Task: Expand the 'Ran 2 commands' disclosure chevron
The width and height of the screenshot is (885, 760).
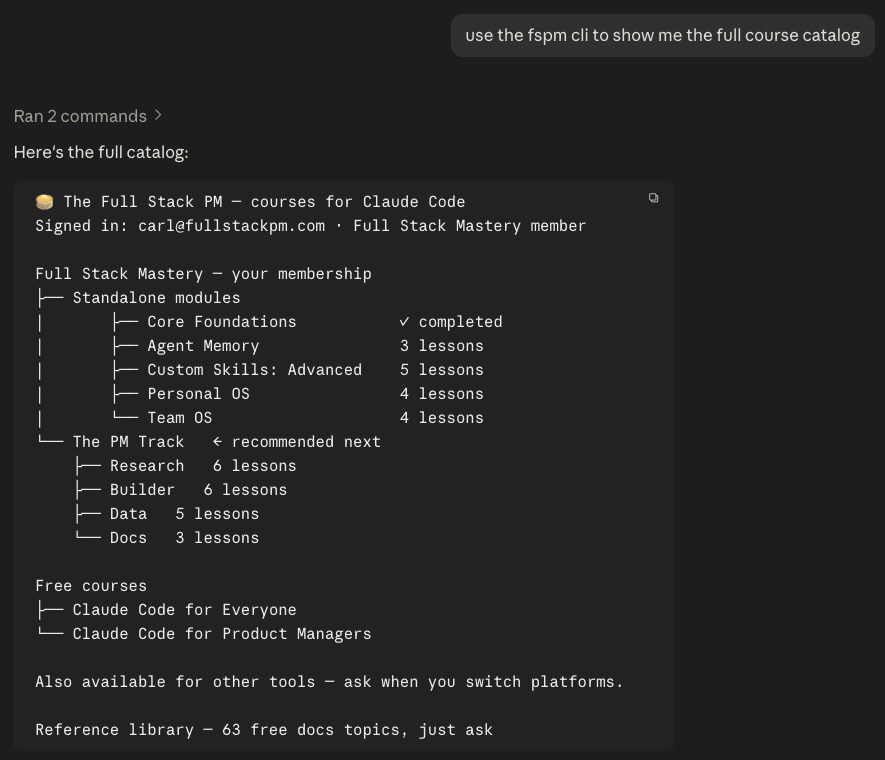Action: [158, 116]
